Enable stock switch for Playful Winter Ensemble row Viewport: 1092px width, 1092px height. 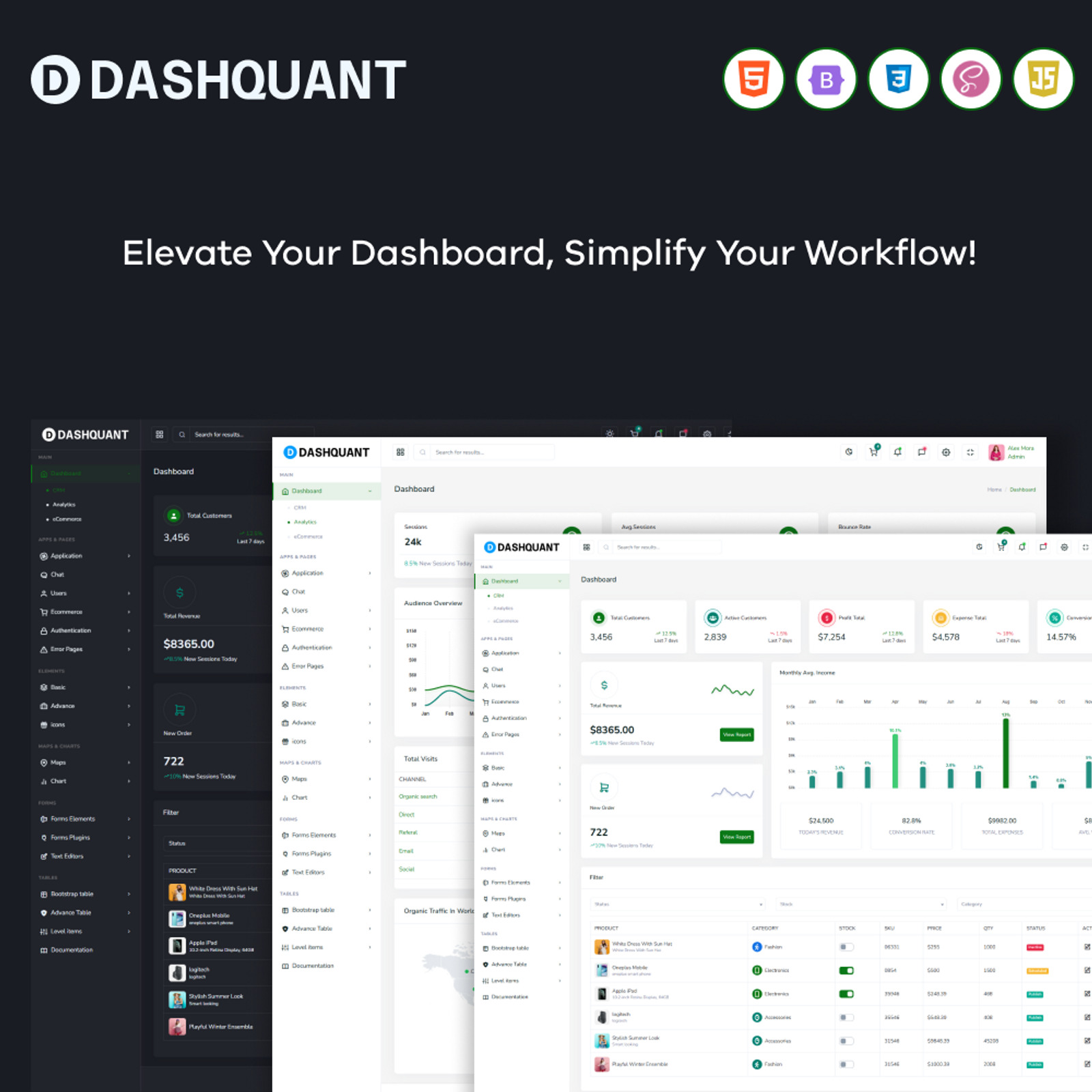846,1064
